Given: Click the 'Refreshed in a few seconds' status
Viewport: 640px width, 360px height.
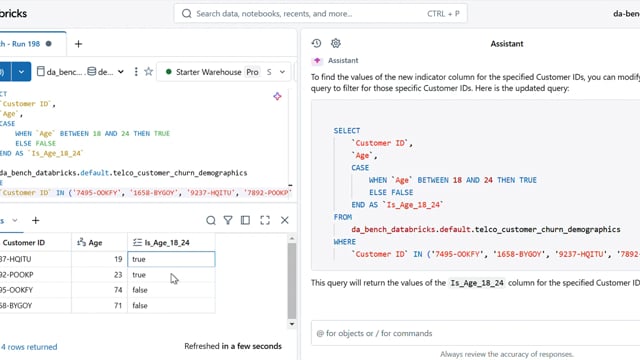Looking at the screenshot, I should (x=233, y=346).
